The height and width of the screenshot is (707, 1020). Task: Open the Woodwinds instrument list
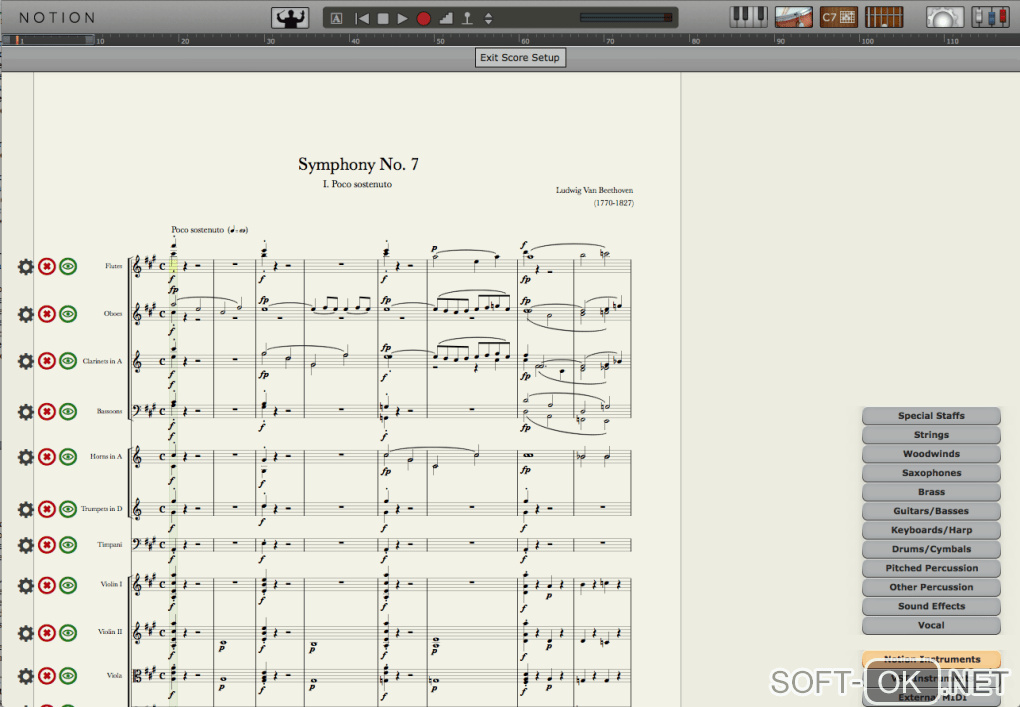coord(931,454)
